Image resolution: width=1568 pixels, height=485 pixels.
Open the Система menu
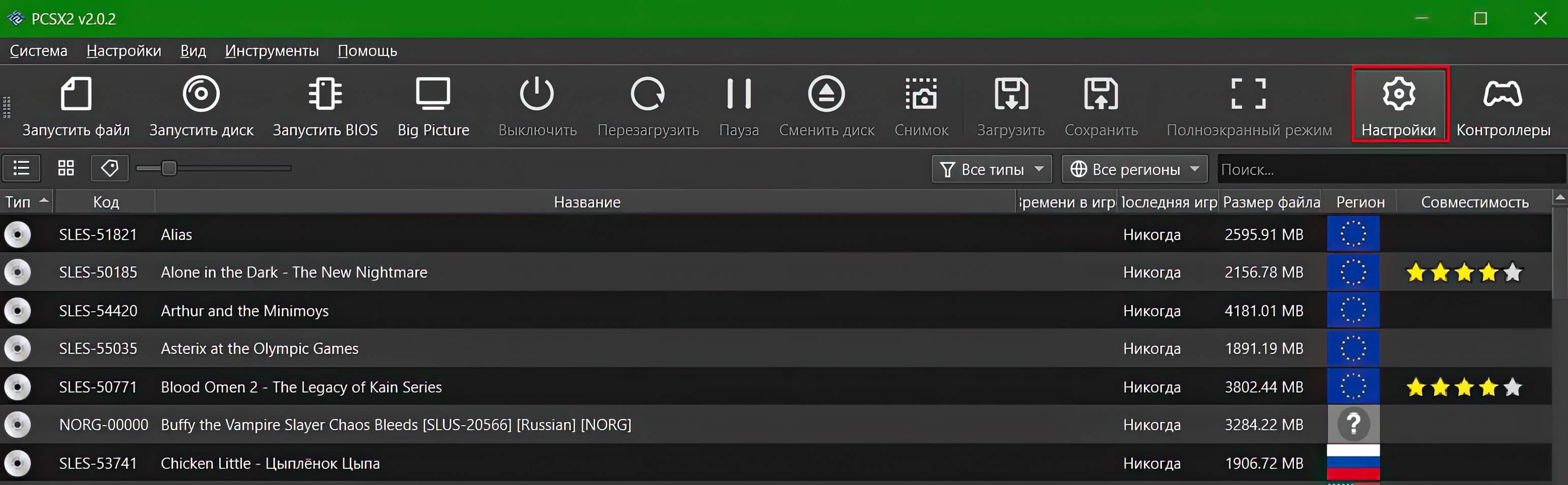click(38, 51)
